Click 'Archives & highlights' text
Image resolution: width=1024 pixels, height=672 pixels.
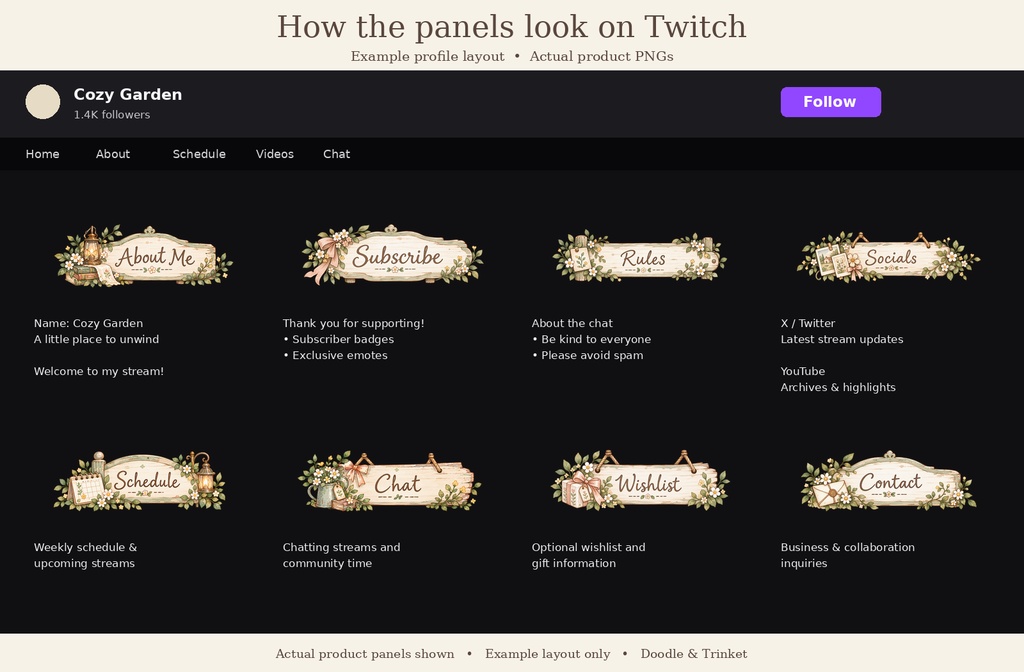pos(838,387)
